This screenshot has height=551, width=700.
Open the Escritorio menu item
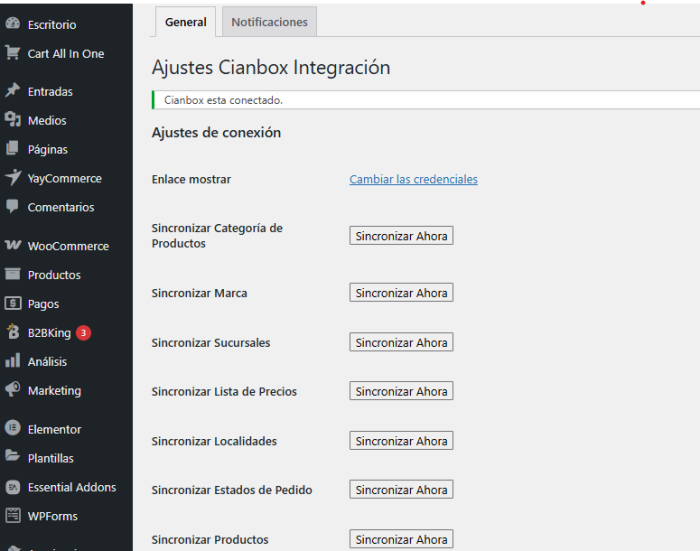coord(52,25)
